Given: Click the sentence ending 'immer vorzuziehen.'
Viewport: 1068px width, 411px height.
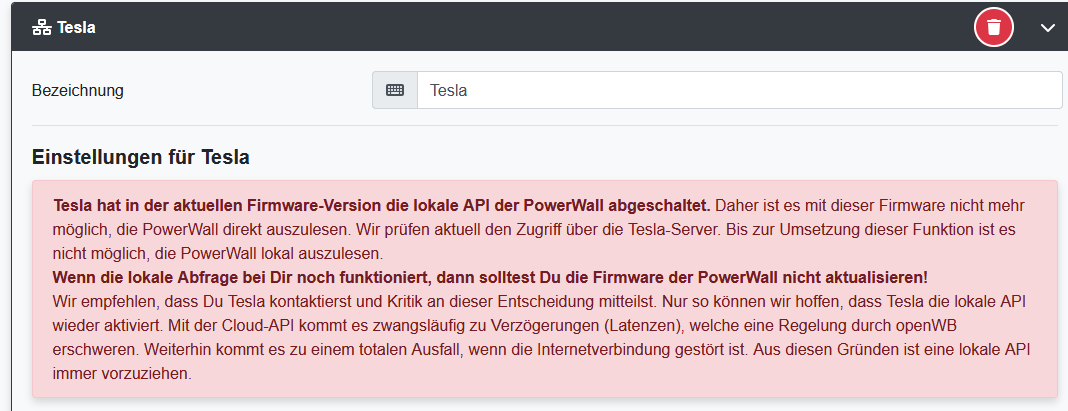Looking at the screenshot, I should tap(541, 361).
